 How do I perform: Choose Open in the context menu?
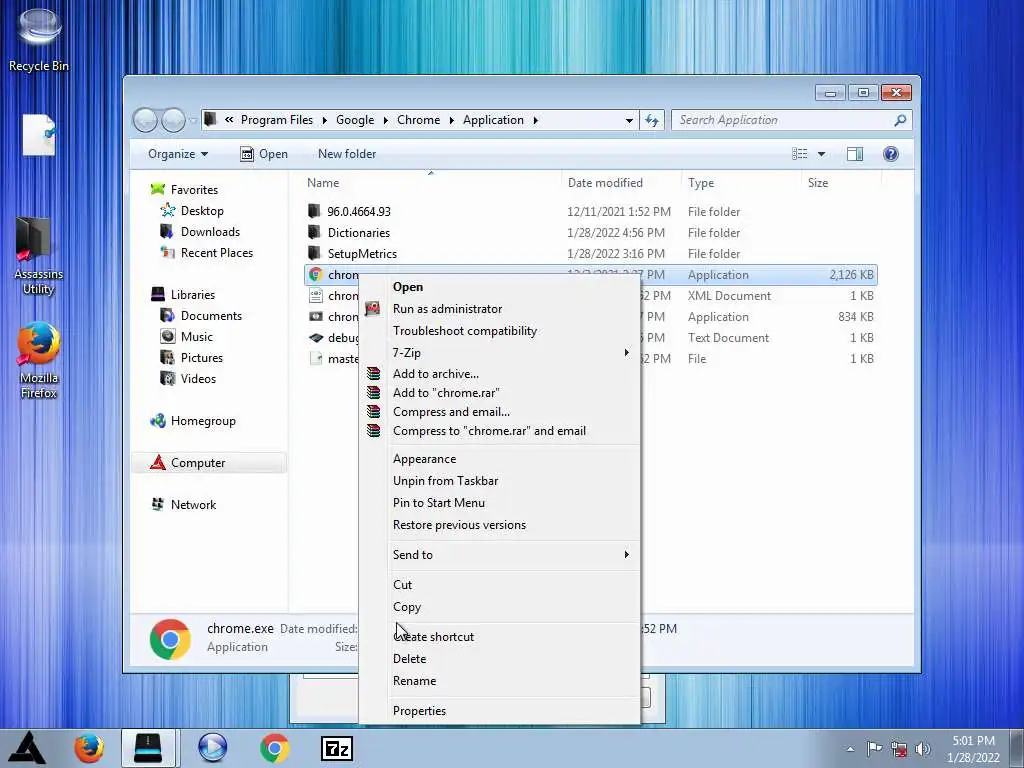pyautogui.click(x=408, y=287)
